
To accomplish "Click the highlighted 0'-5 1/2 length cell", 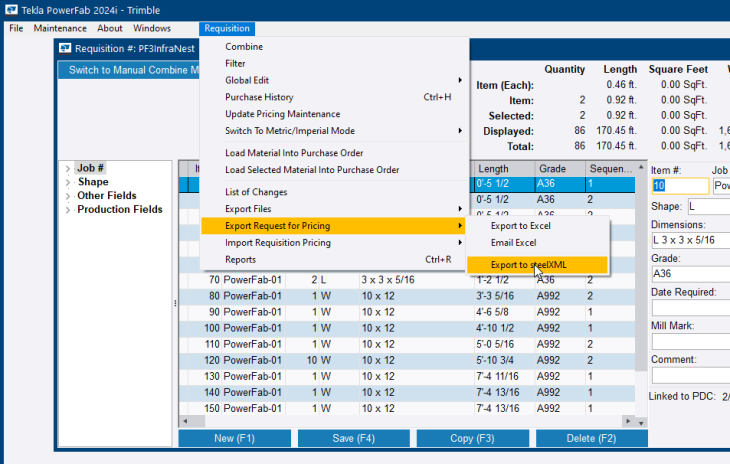I will pos(504,184).
